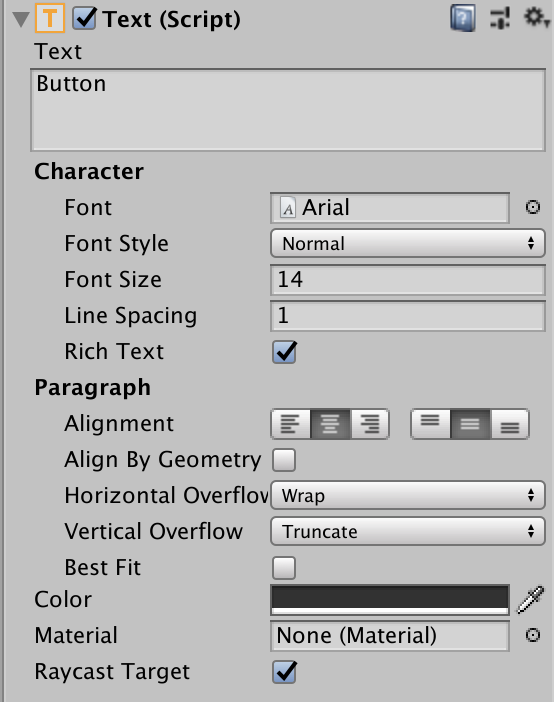554x702 pixels.
Task: Open the Horizontal Overflow dropdown
Action: tap(408, 496)
